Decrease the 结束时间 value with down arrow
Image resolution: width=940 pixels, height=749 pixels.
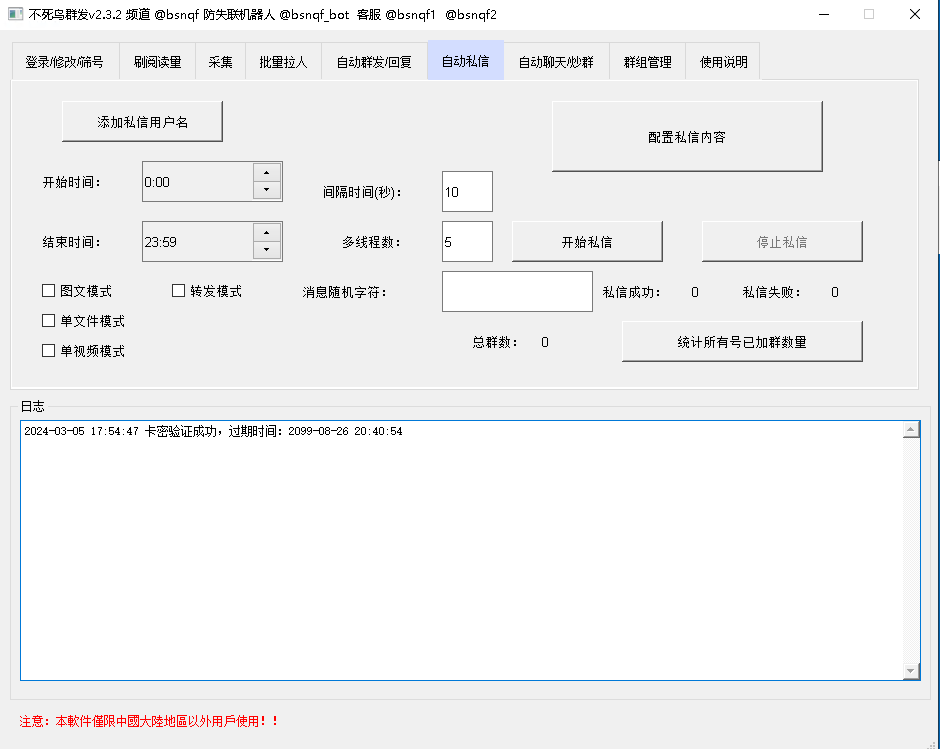pyautogui.click(x=267, y=250)
